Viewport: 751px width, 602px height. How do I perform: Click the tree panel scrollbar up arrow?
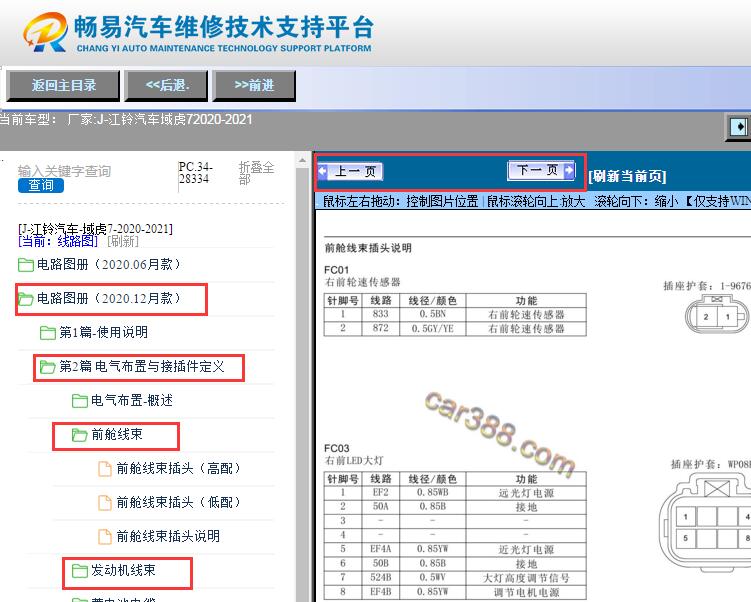(302, 160)
